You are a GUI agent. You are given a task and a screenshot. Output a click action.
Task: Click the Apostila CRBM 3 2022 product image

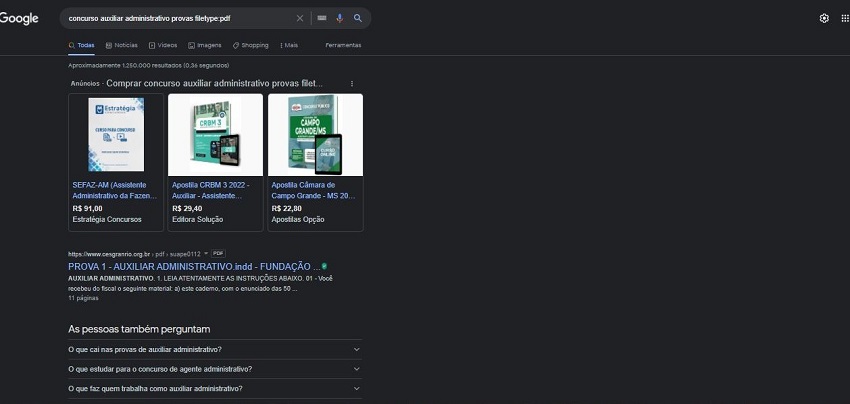pos(215,135)
